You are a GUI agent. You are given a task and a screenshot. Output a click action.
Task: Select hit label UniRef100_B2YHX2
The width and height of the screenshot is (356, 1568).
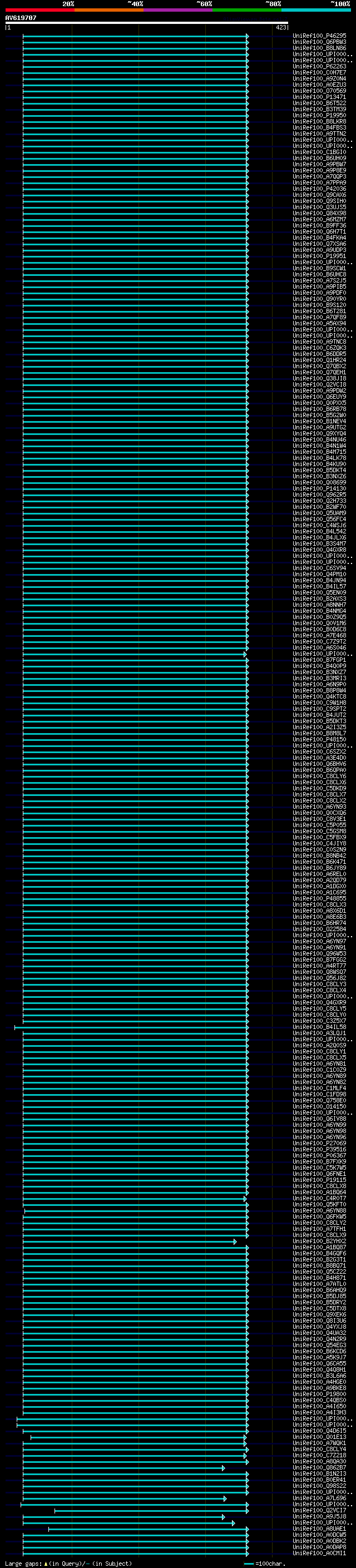tap(319, 1241)
